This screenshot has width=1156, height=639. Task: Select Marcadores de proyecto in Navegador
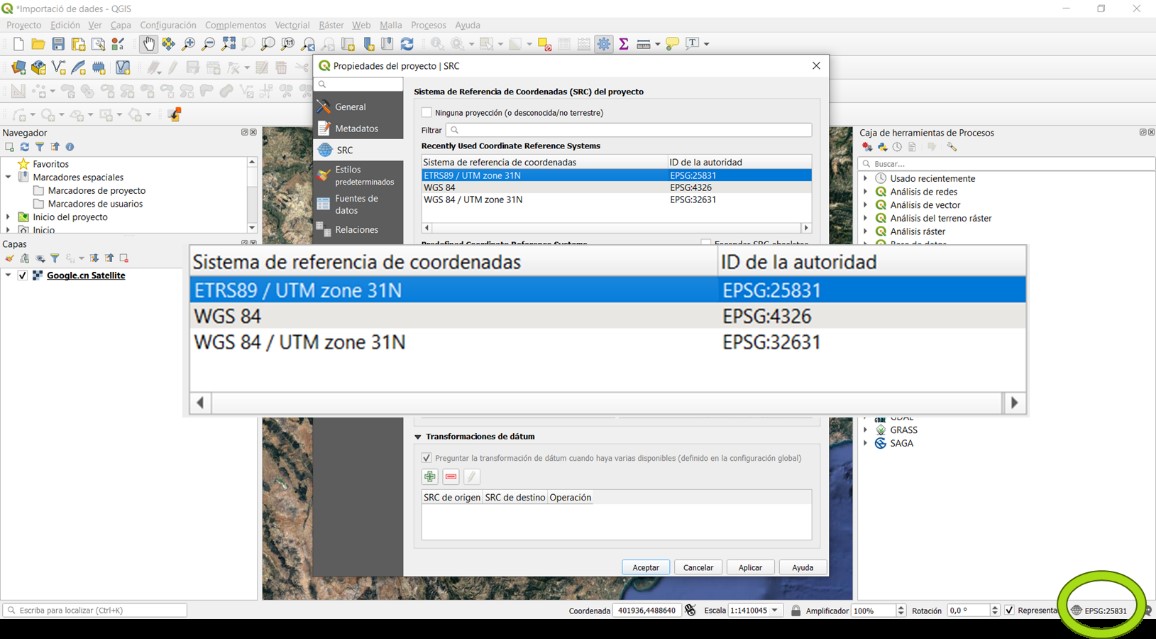tap(97, 191)
